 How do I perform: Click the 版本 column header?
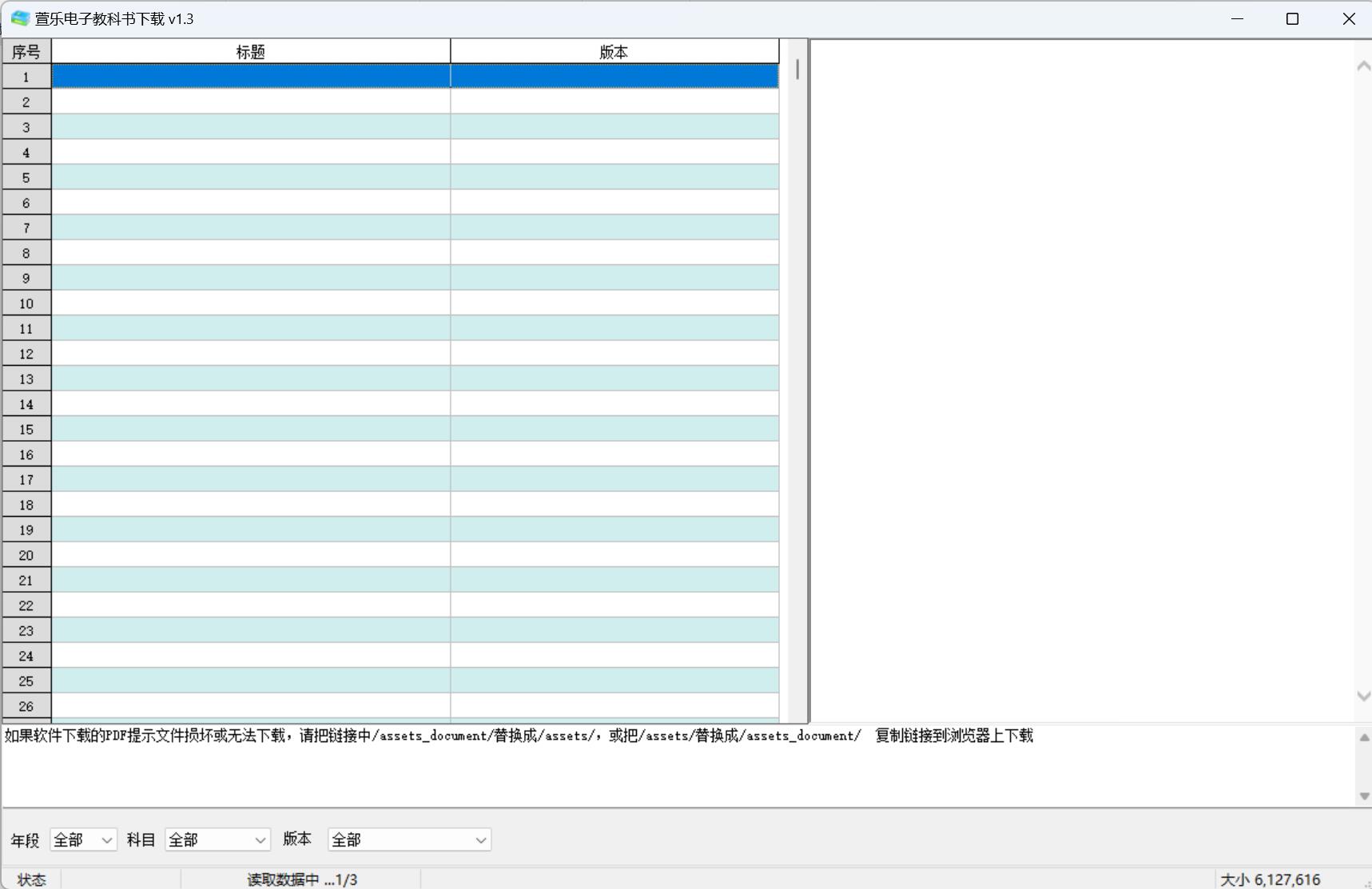pyautogui.click(x=614, y=50)
